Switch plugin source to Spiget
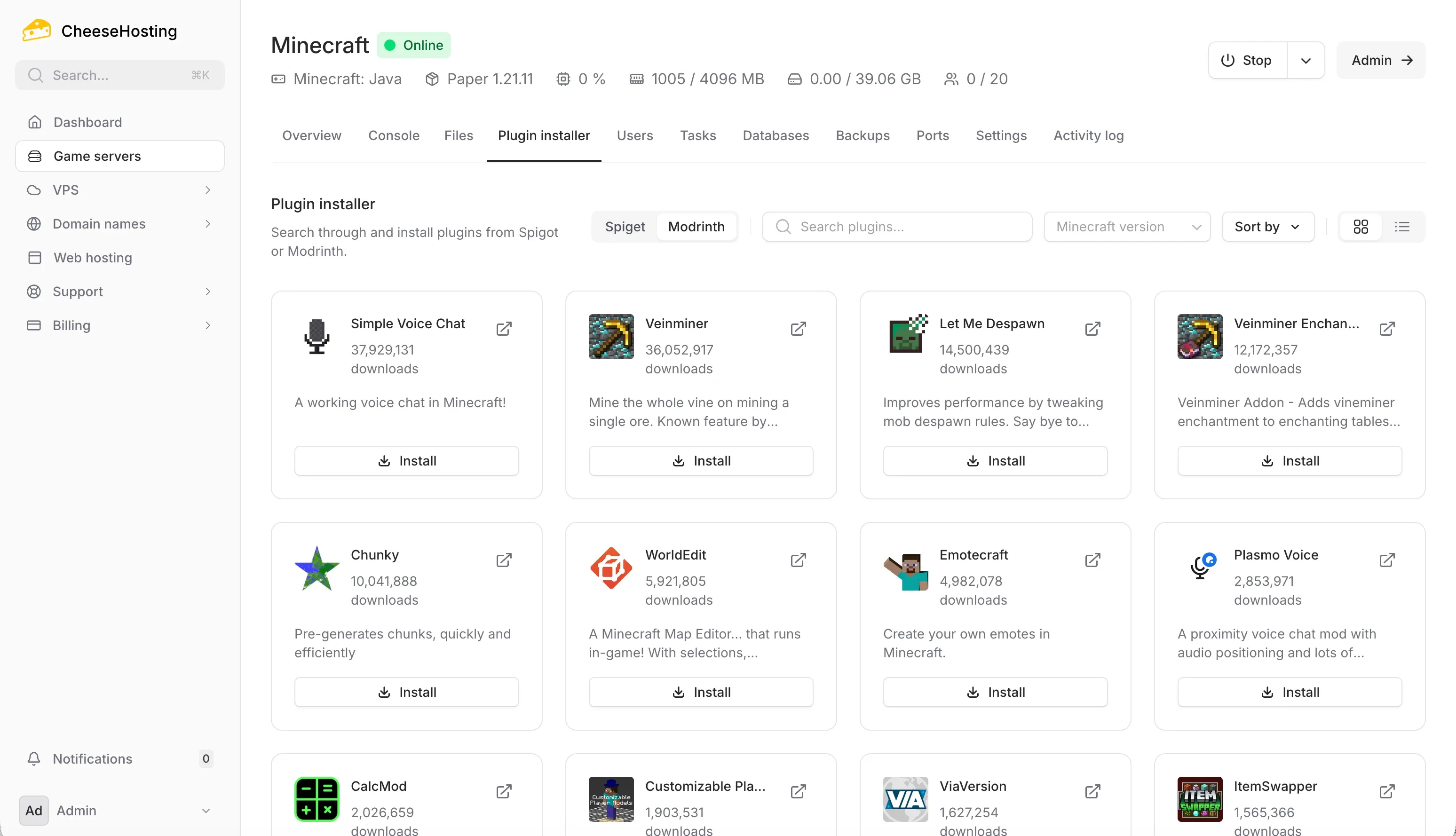 [x=625, y=226]
